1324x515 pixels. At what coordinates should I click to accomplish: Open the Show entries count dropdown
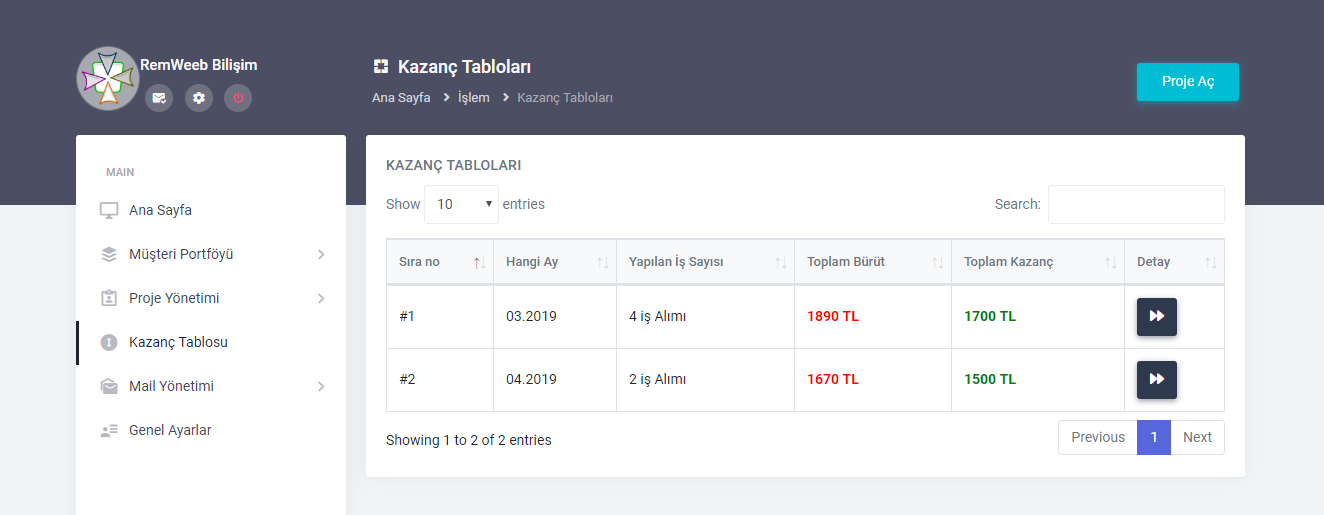tap(461, 204)
